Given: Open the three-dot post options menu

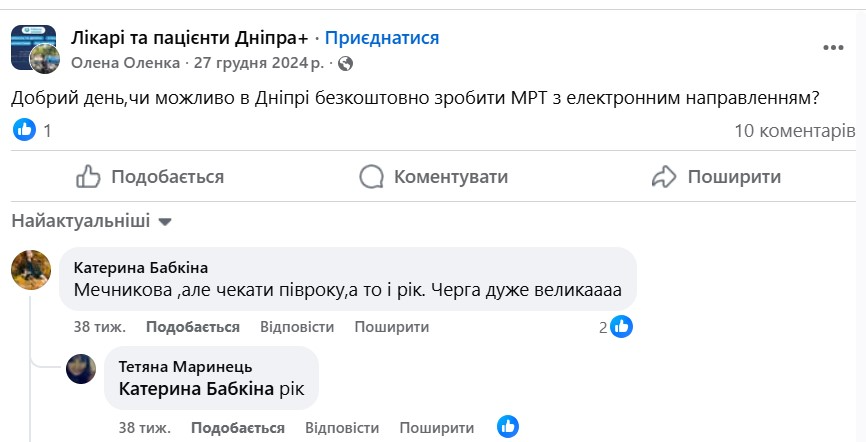Looking at the screenshot, I should click(x=833, y=47).
